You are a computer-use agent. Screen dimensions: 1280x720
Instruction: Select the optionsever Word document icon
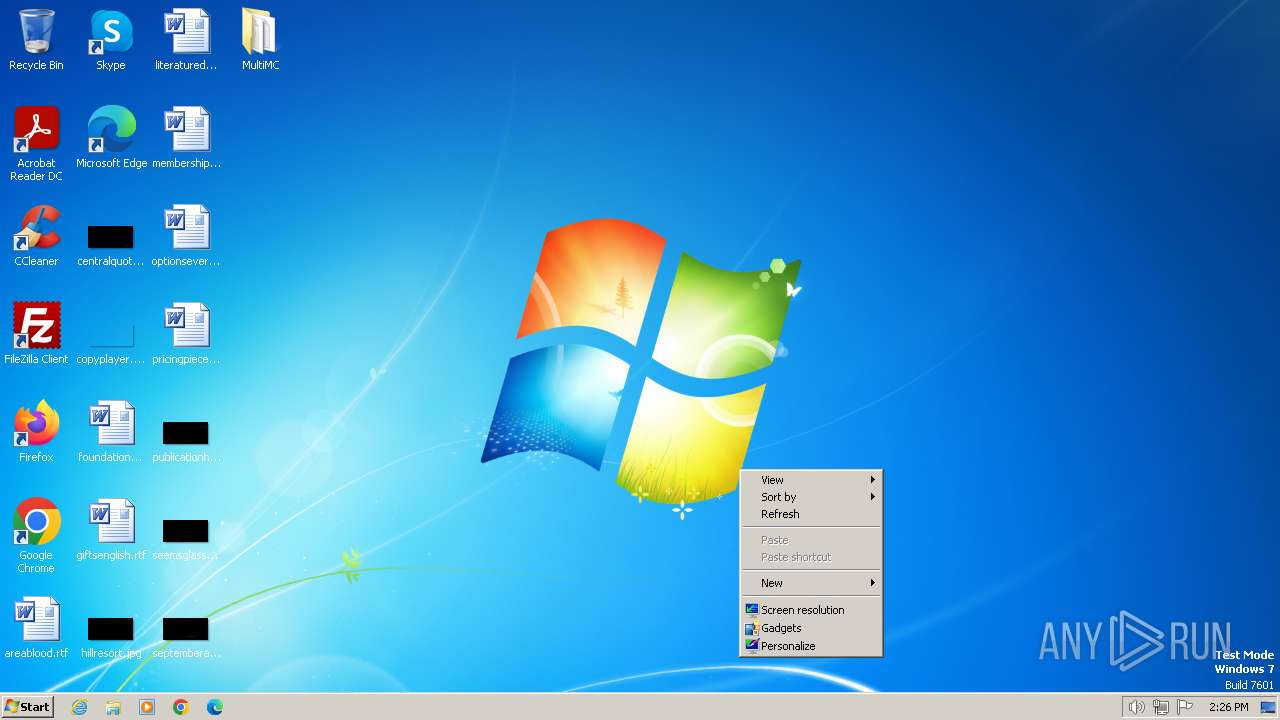click(186, 236)
